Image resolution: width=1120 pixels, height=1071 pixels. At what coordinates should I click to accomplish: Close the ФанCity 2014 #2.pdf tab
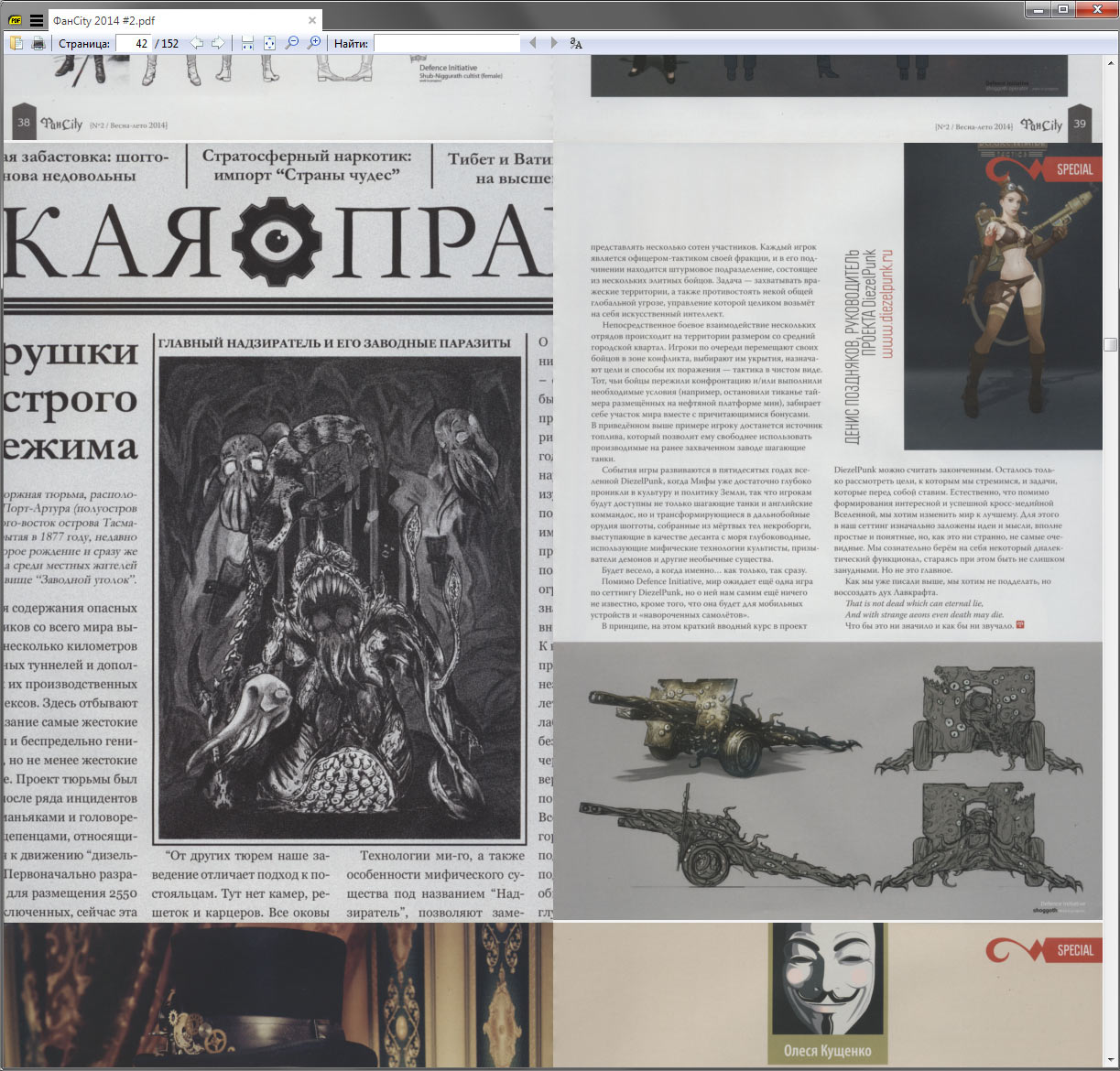coord(311,20)
